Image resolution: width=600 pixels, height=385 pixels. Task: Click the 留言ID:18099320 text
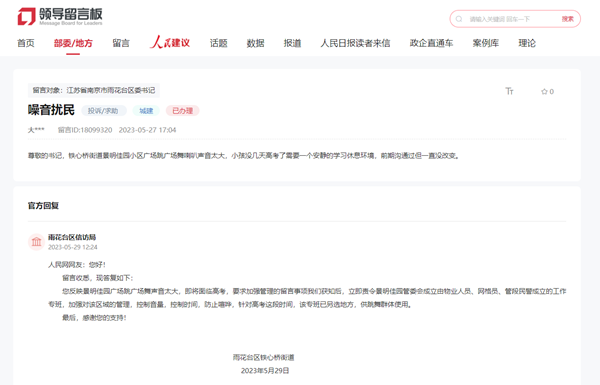85,130
